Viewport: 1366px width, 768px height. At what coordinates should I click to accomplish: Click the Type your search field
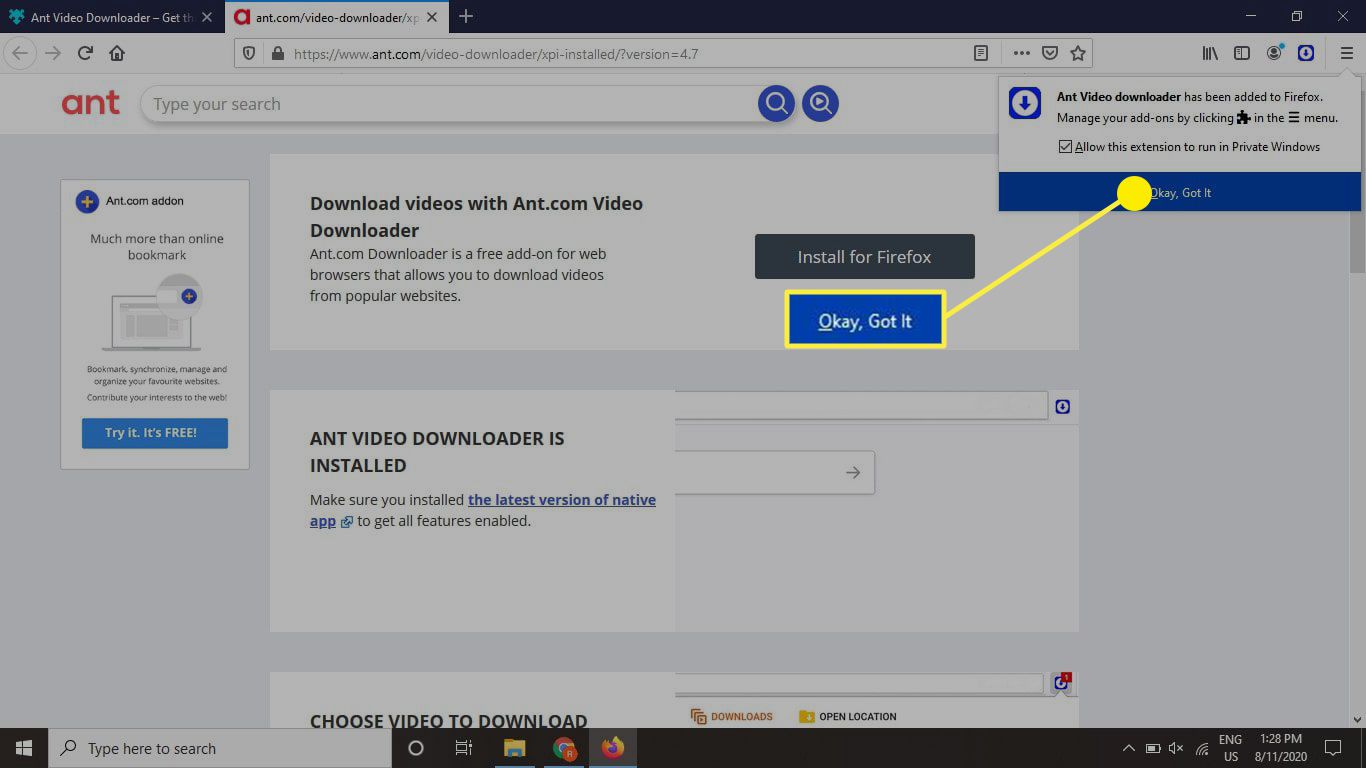450,104
